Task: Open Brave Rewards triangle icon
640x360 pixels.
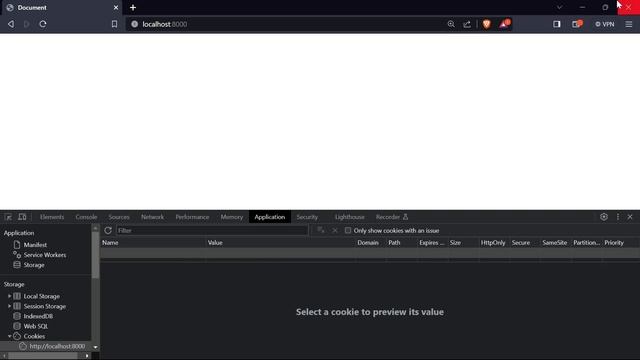Action: coord(504,24)
